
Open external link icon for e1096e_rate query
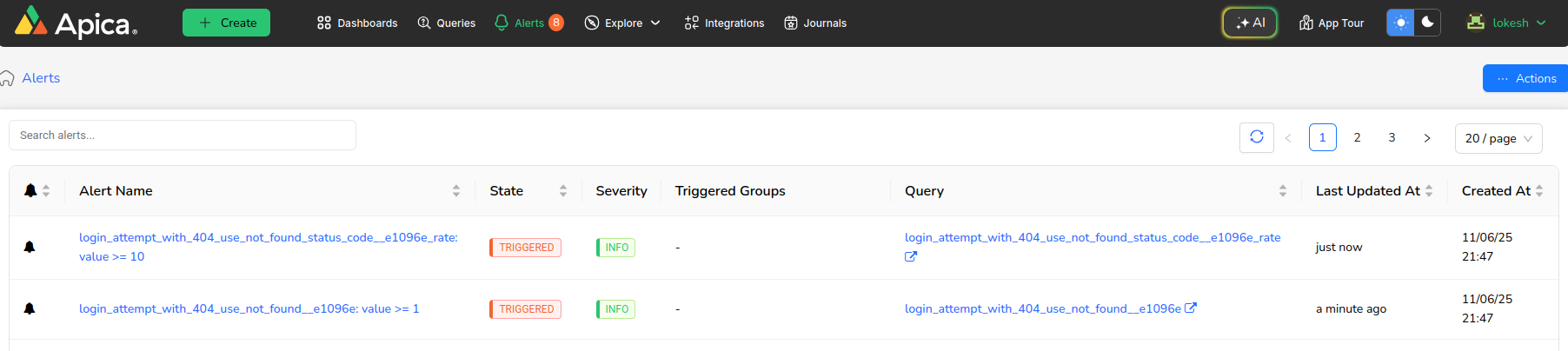911,257
